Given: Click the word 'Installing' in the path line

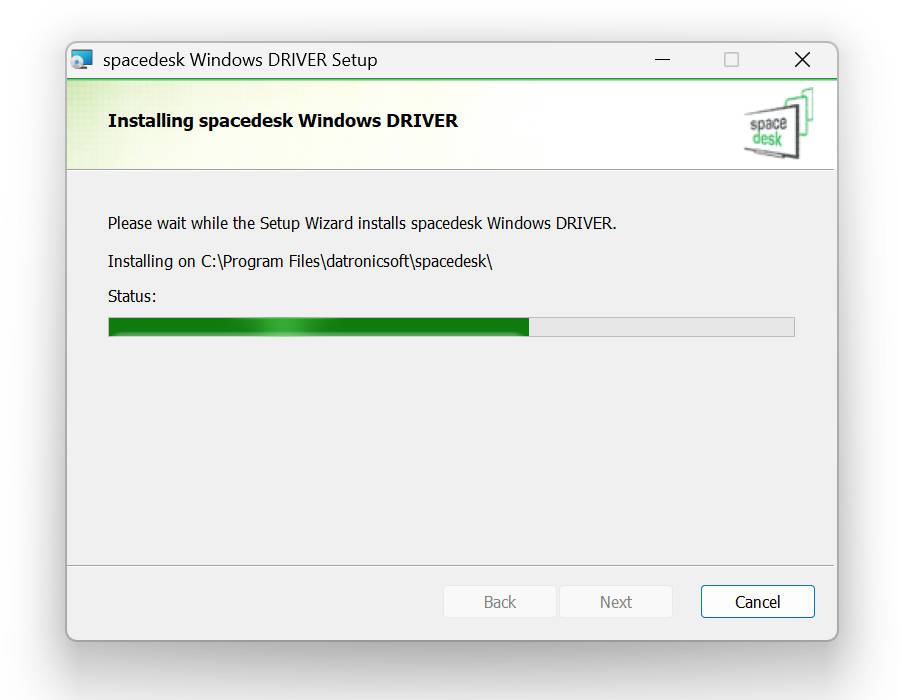Looking at the screenshot, I should (140, 262).
